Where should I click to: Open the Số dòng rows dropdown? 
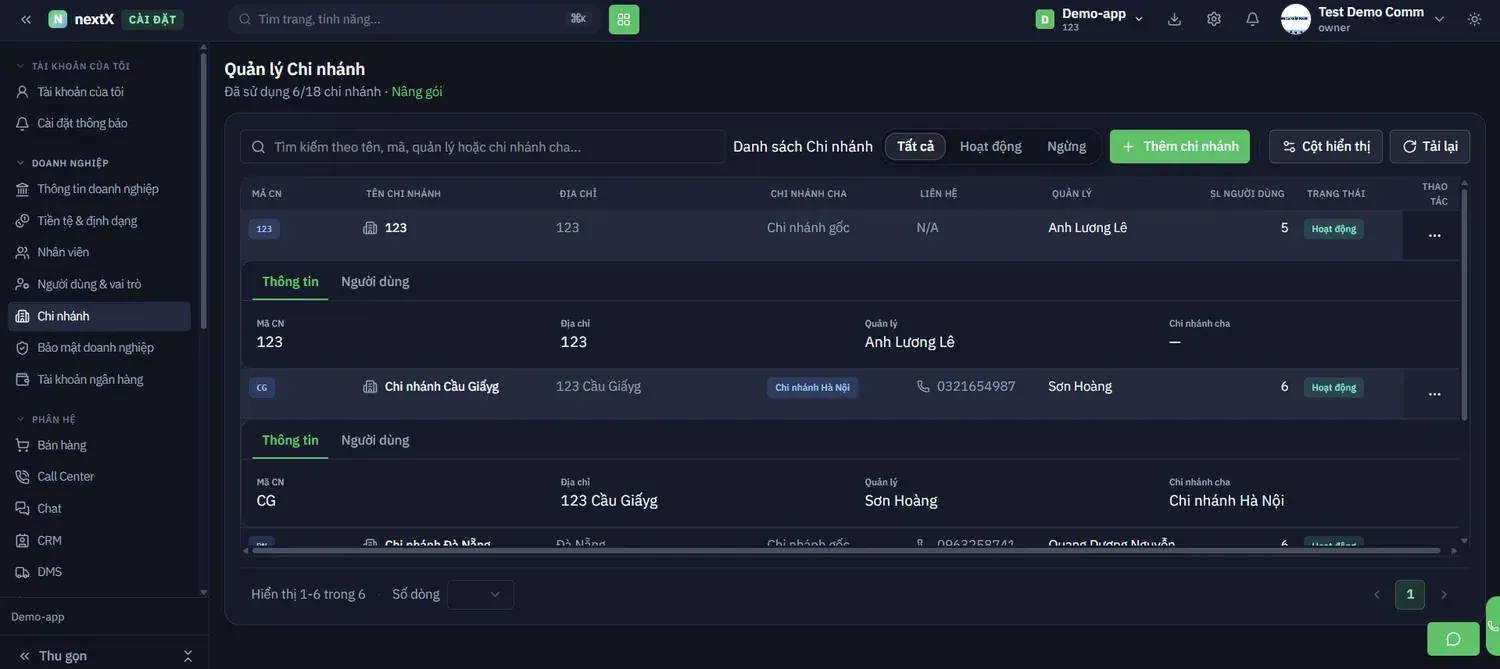481,595
